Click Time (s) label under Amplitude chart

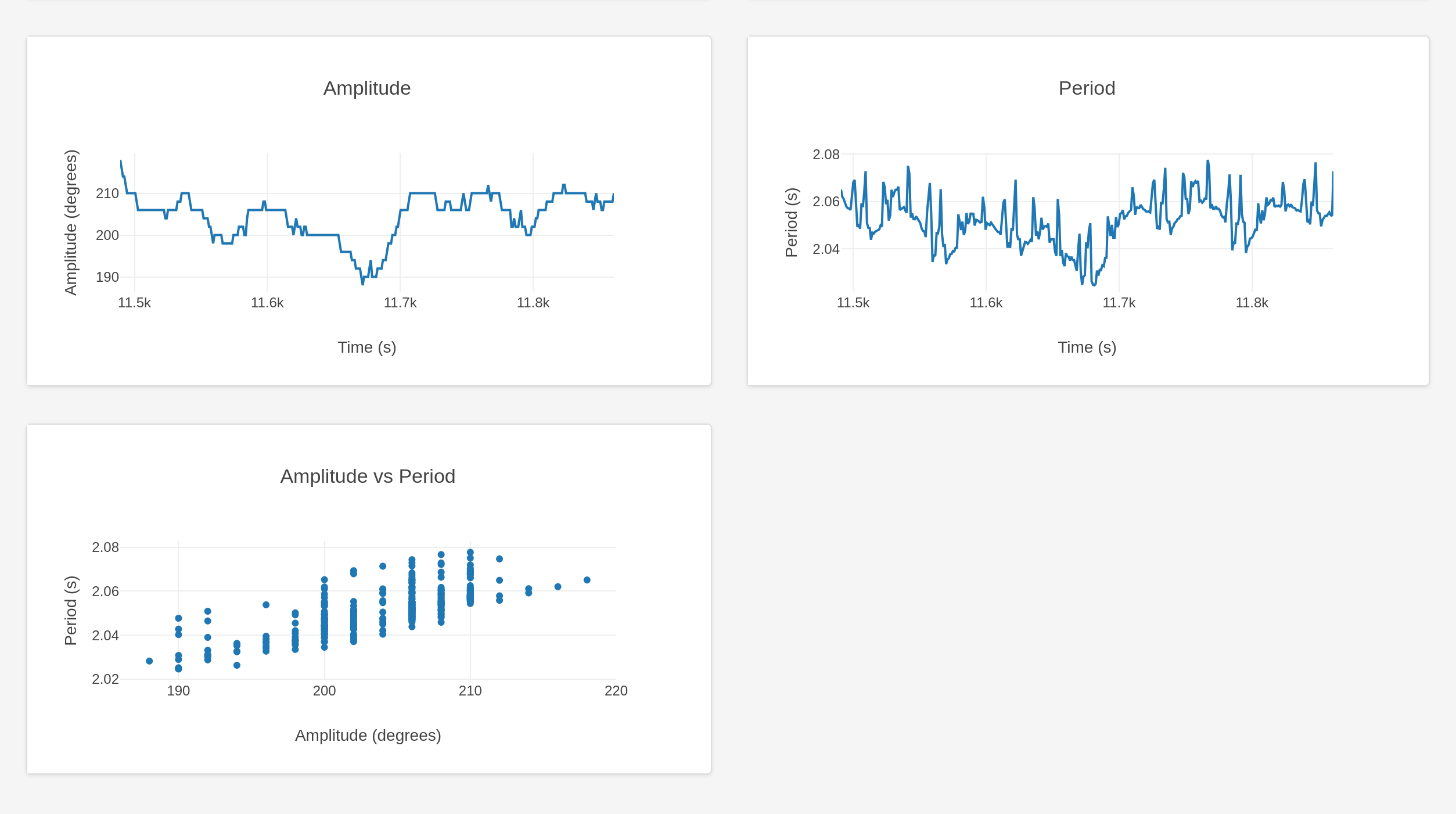(366, 347)
